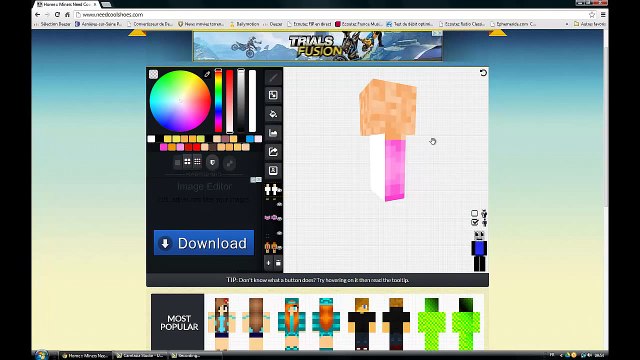Image resolution: width=640 pixels, height=360 pixels.
Task: Open the landscape image tool button
Action: (273, 133)
